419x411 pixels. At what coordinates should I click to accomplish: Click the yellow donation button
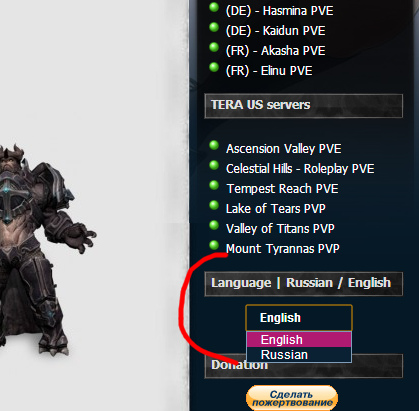[292, 398]
